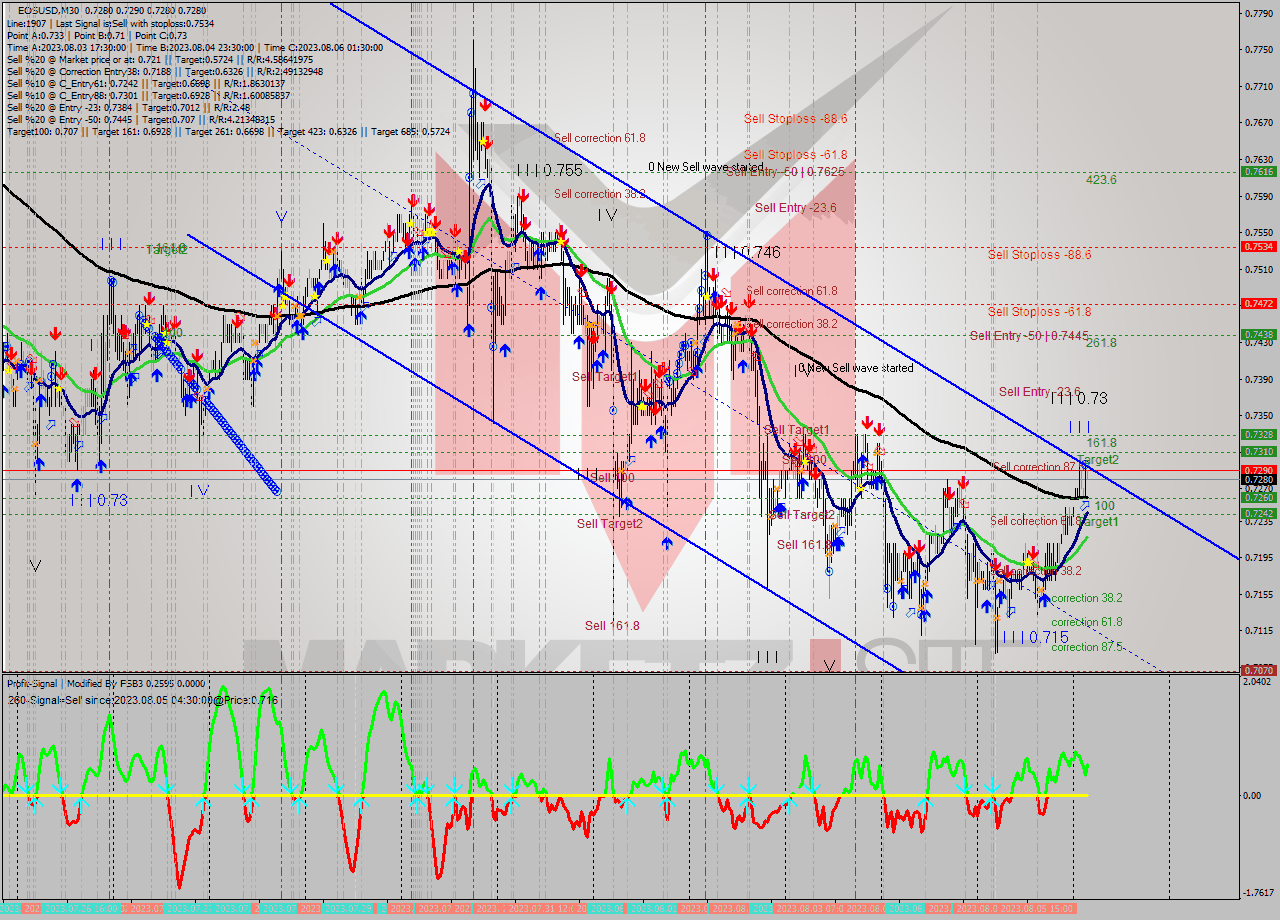Select the 261.8 Fibonacci level label

(x=1101, y=343)
